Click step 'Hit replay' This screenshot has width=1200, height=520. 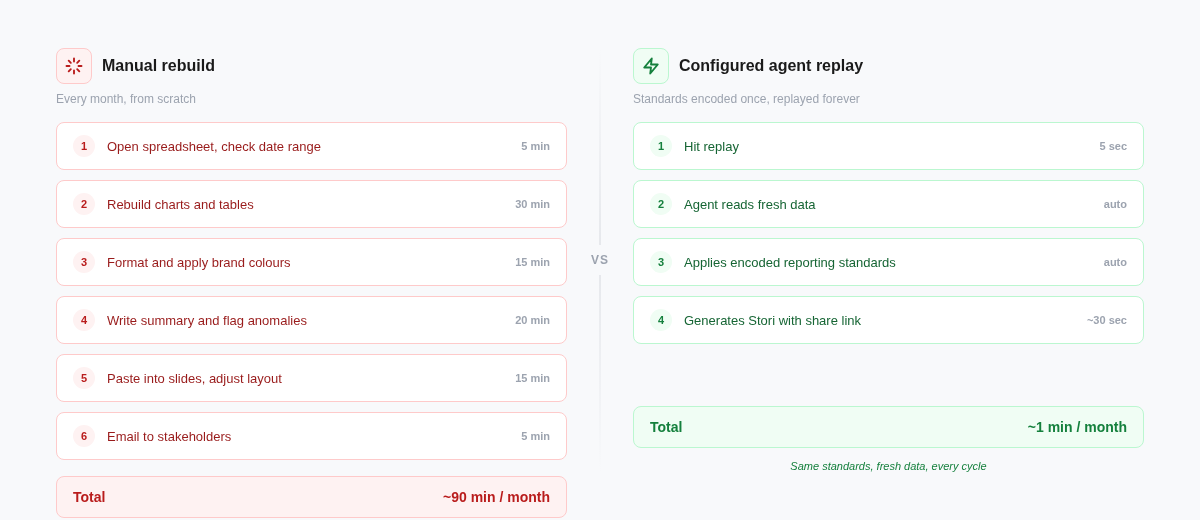point(888,146)
